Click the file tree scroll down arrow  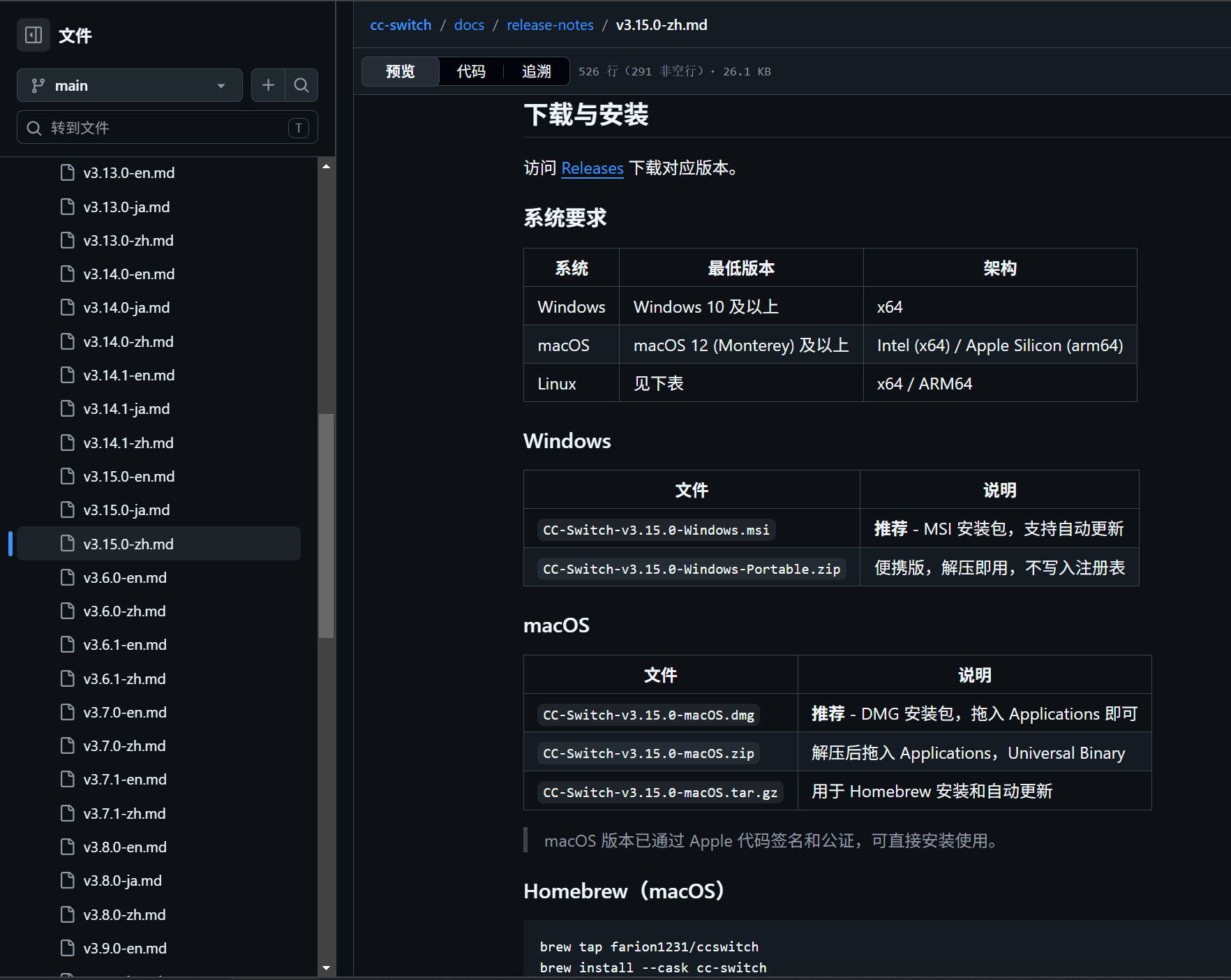tap(326, 968)
